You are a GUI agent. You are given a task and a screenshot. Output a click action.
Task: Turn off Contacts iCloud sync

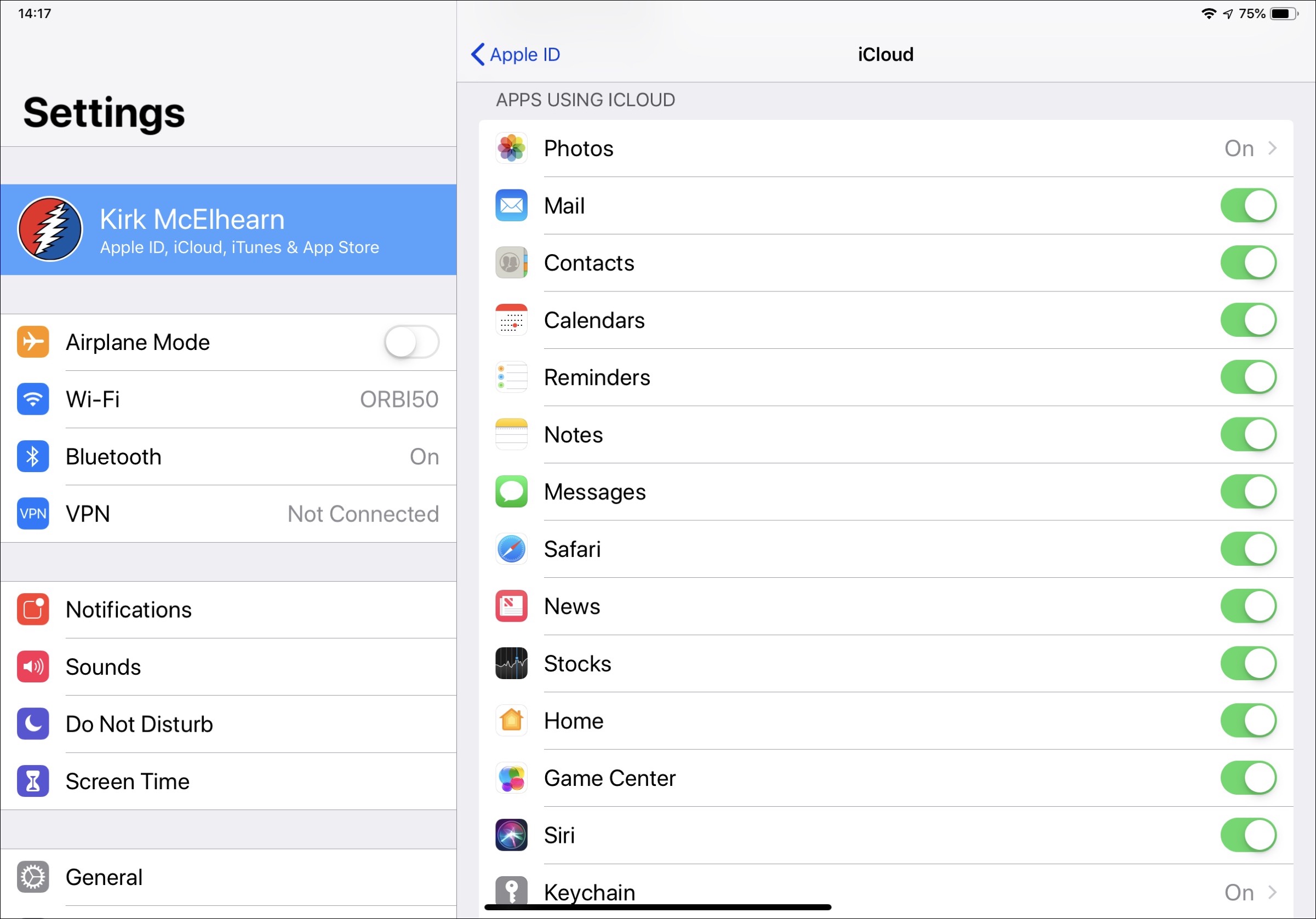pos(1249,262)
